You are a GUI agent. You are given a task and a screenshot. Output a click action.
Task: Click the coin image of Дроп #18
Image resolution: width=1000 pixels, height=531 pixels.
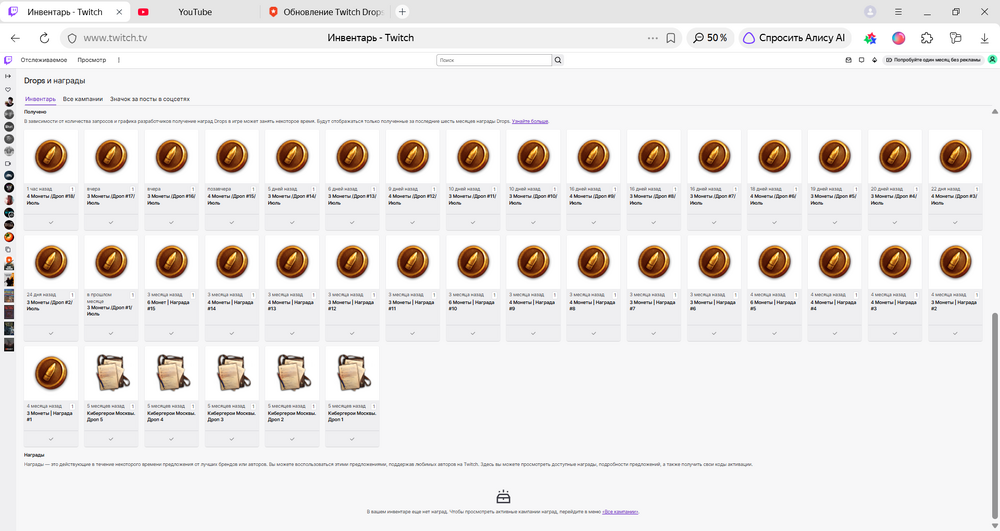coord(51,157)
